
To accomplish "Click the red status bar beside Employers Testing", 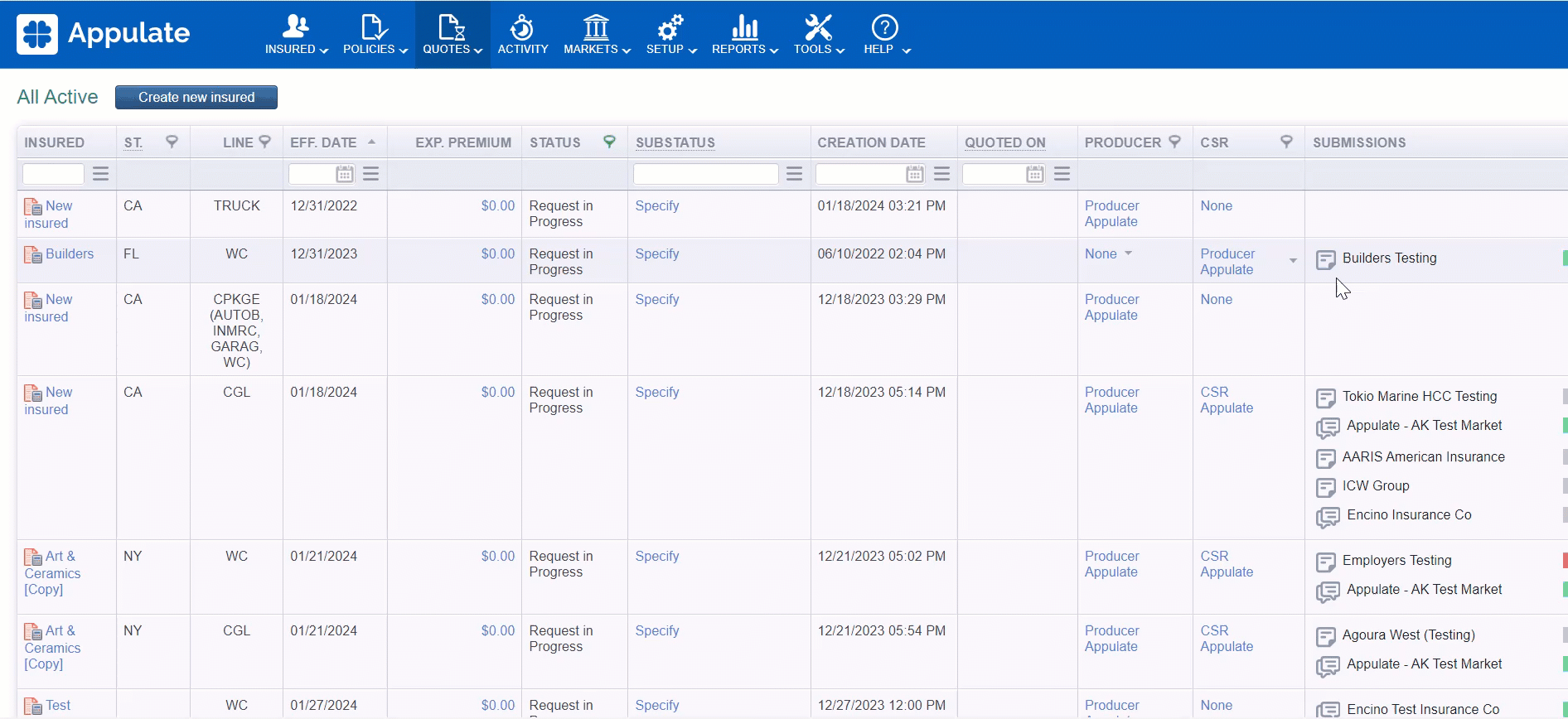I will 1564,561.
